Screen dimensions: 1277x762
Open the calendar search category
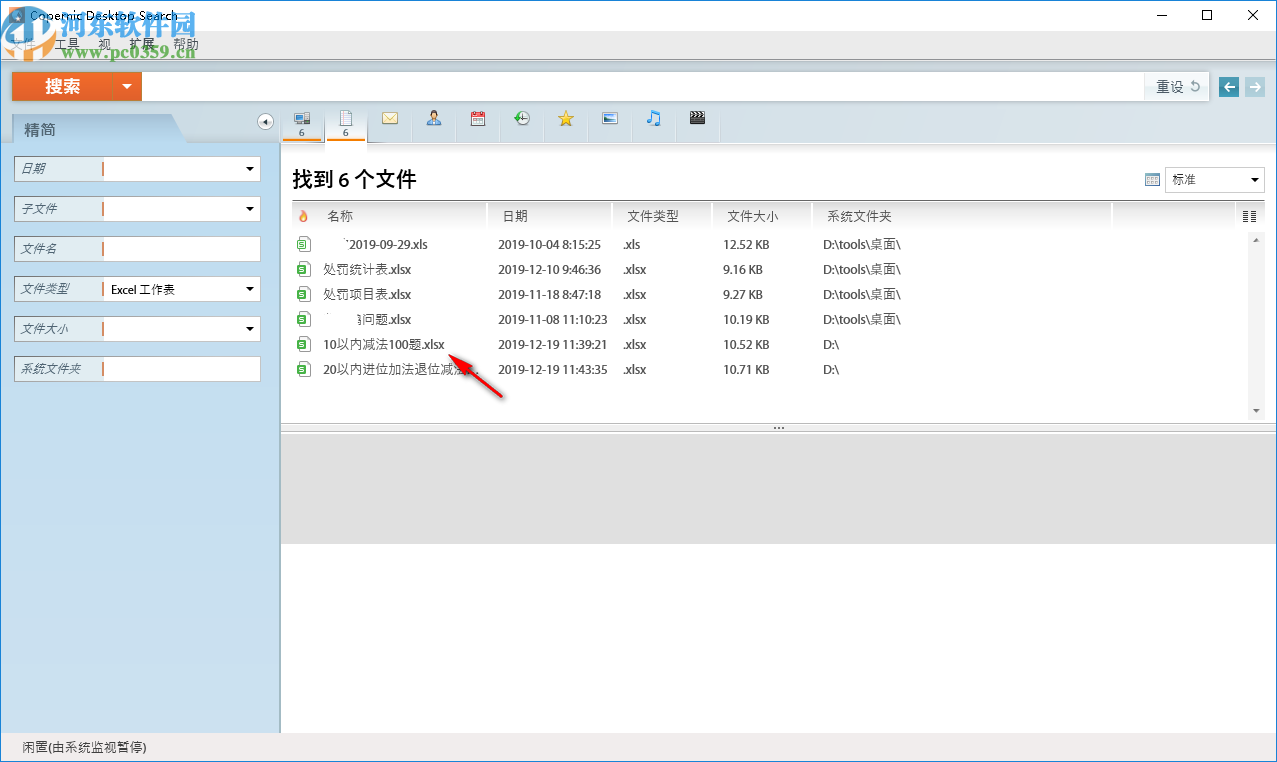pyautogui.click(x=477, y=119)
